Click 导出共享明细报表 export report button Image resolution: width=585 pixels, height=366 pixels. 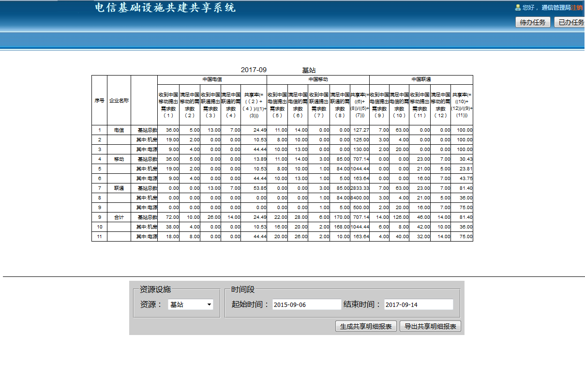(430, 326)
